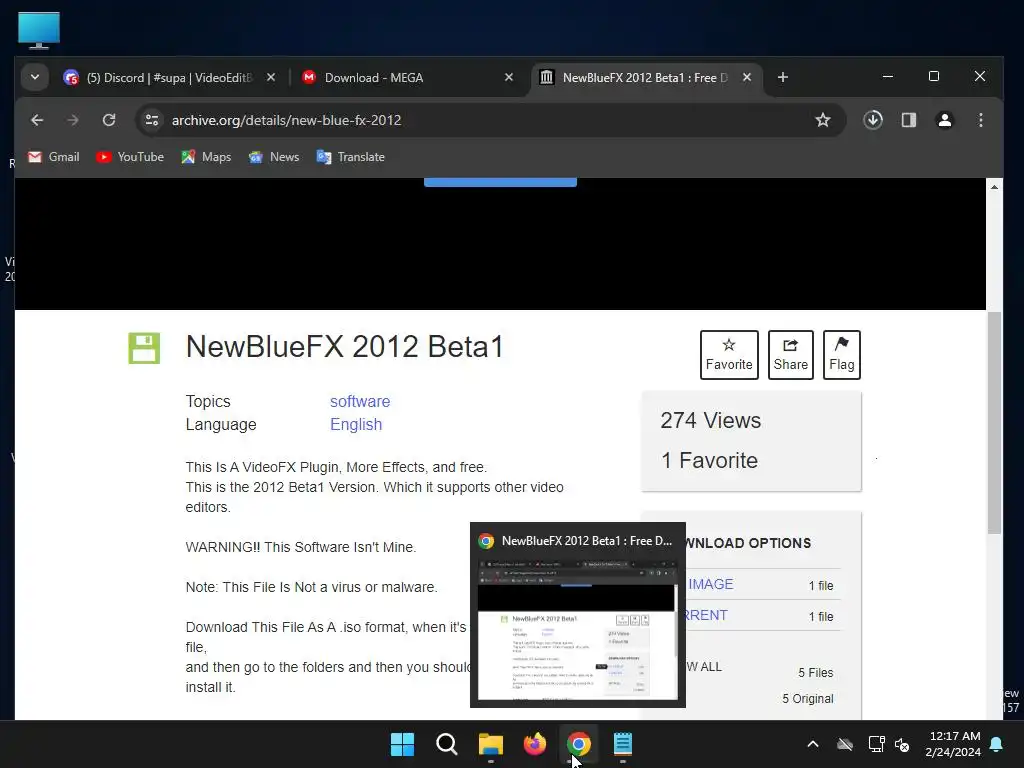This screenshot has width=1024, height=768.
Task: Select the This PC desktop icon
Action: (x=39, y=30)
